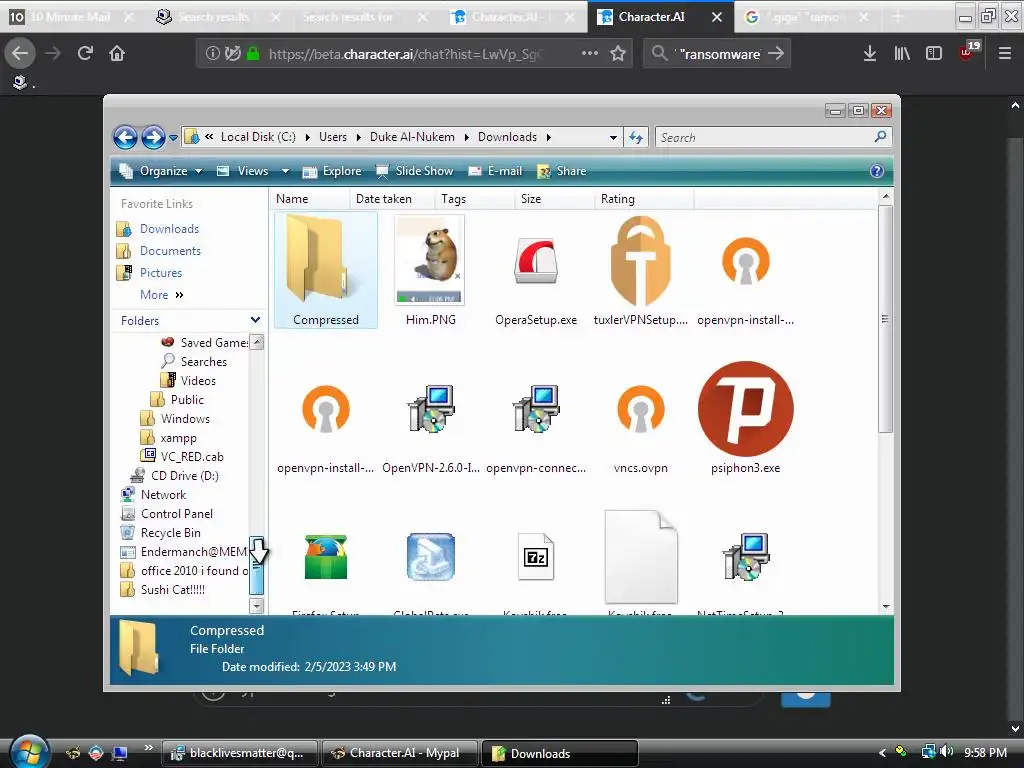Open Documents favorite link
1024x768 pixels.
pyautogui.click(x=170, y=251)
